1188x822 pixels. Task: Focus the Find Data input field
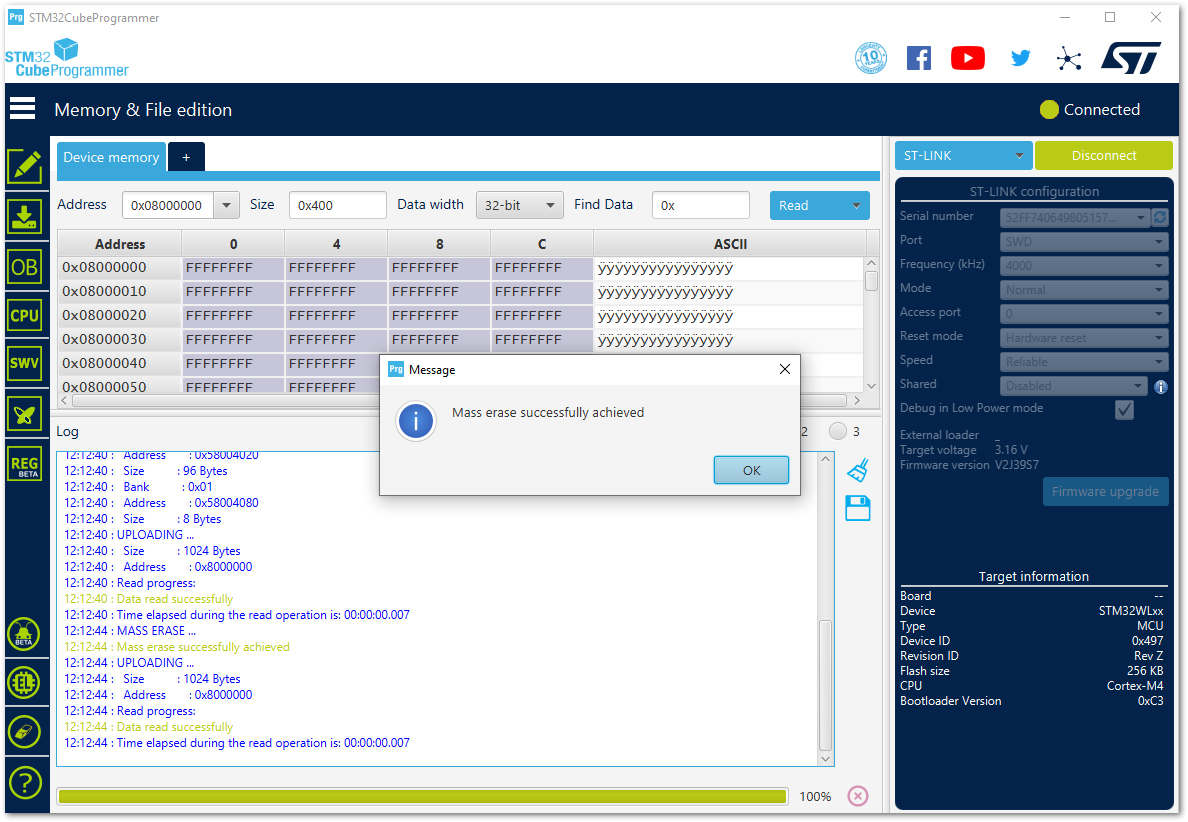pos(701,205)
